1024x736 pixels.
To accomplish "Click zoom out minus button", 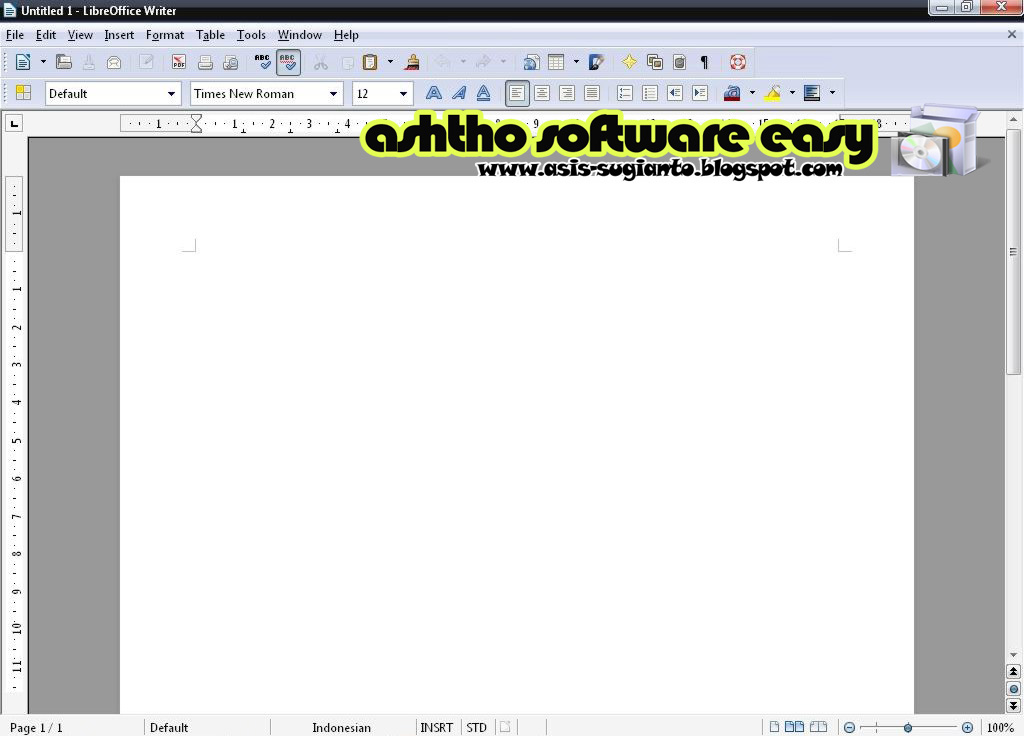I will click(849, 727).
